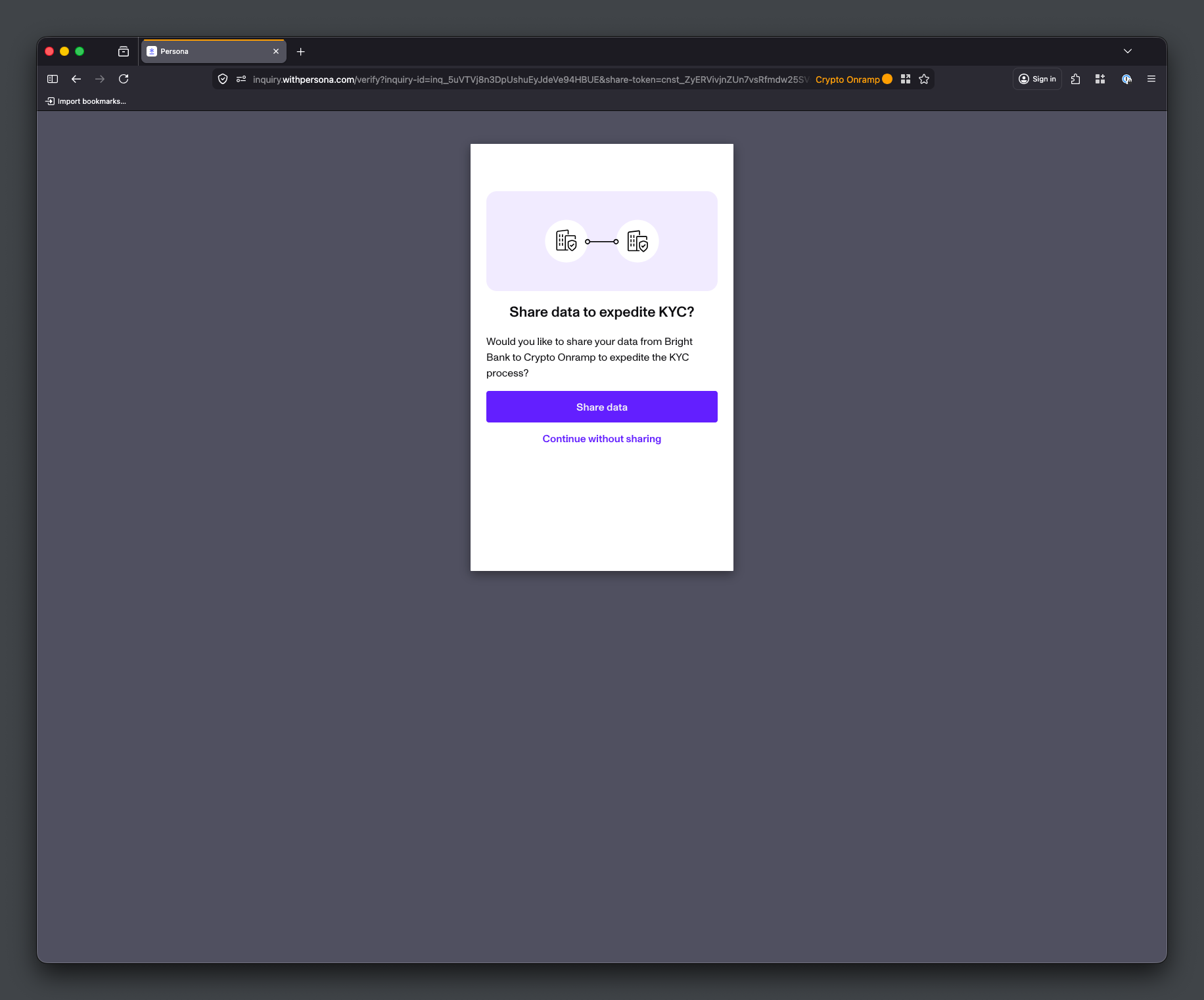Image resolution: width=1204 pixels, height=1000 pixels.
Task: Open the extensions puzzle piece icon
Action: (1075, 79)
